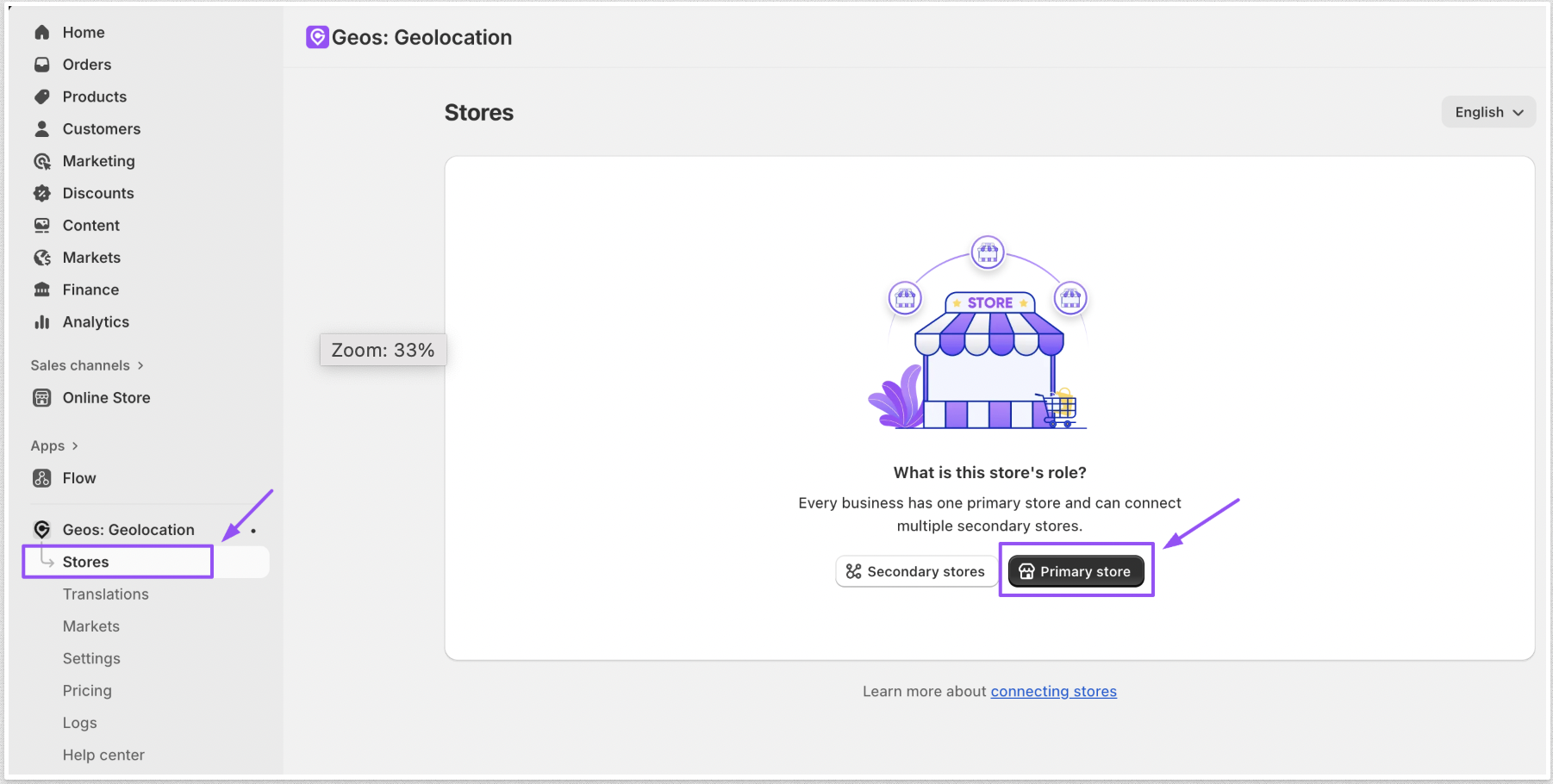Open the English language dropdown

(1488, 112)
